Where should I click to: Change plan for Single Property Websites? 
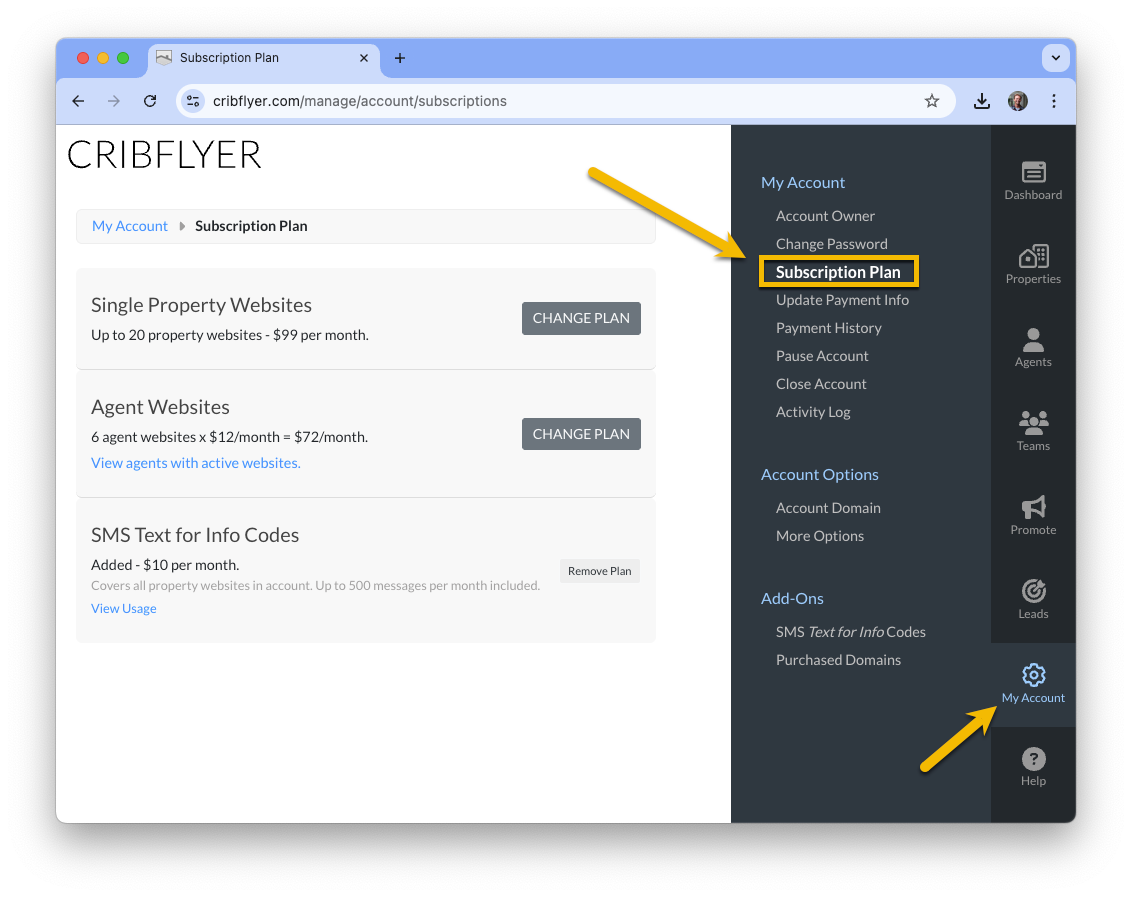[581, 318]
